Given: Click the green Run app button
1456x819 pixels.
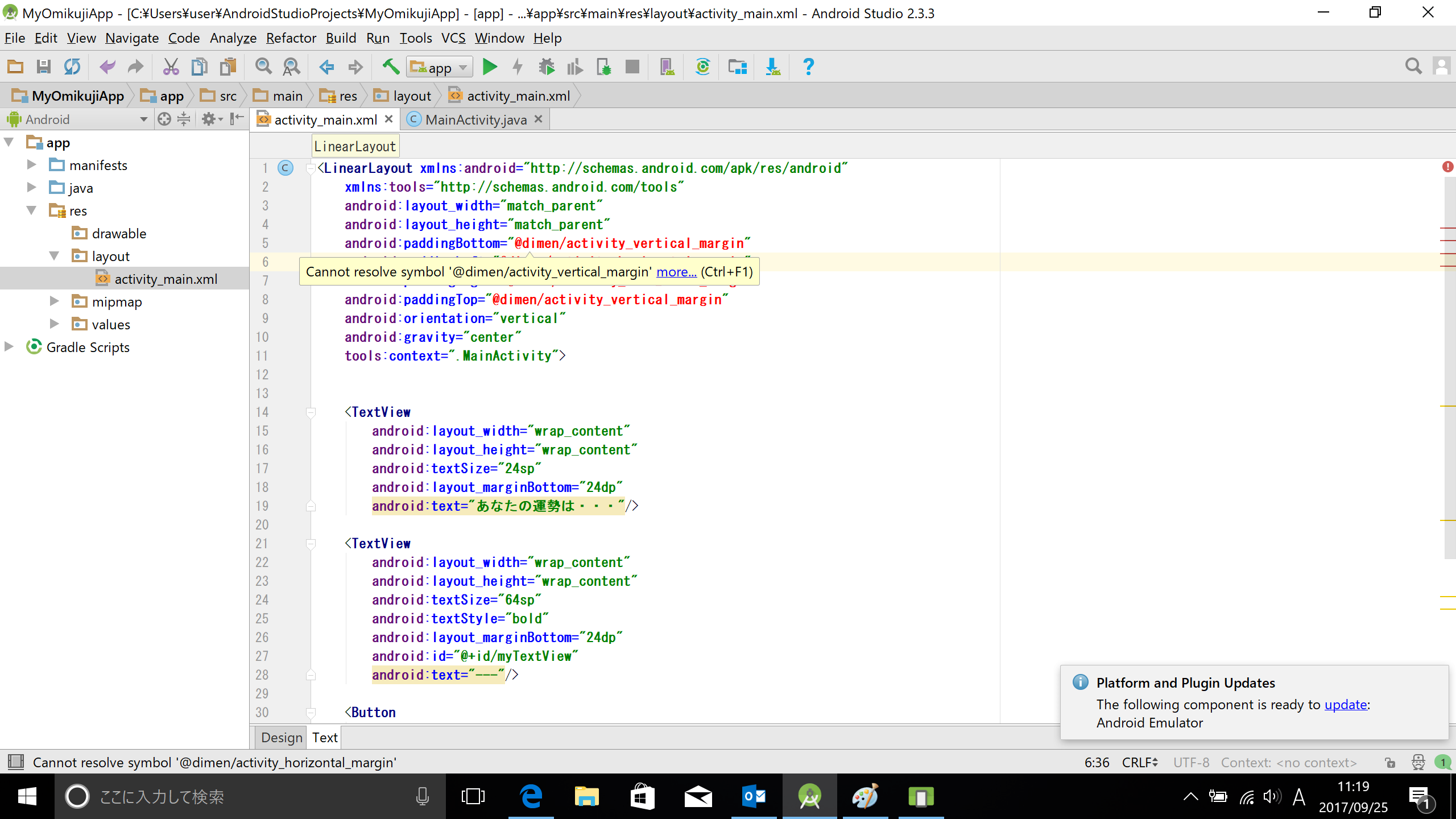Looking at the screenshot, I should point(489,67).
